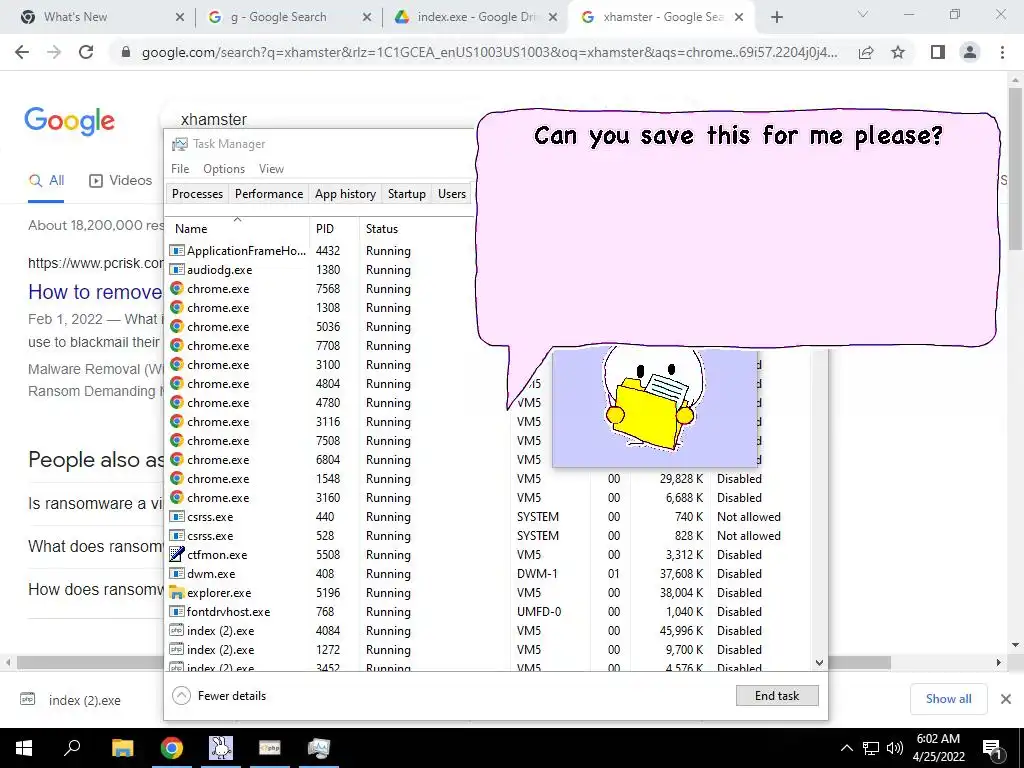This screenshot has width=1024, height=768.
Task: Sort by the PID column header
Action: click(x=334, y=229)
